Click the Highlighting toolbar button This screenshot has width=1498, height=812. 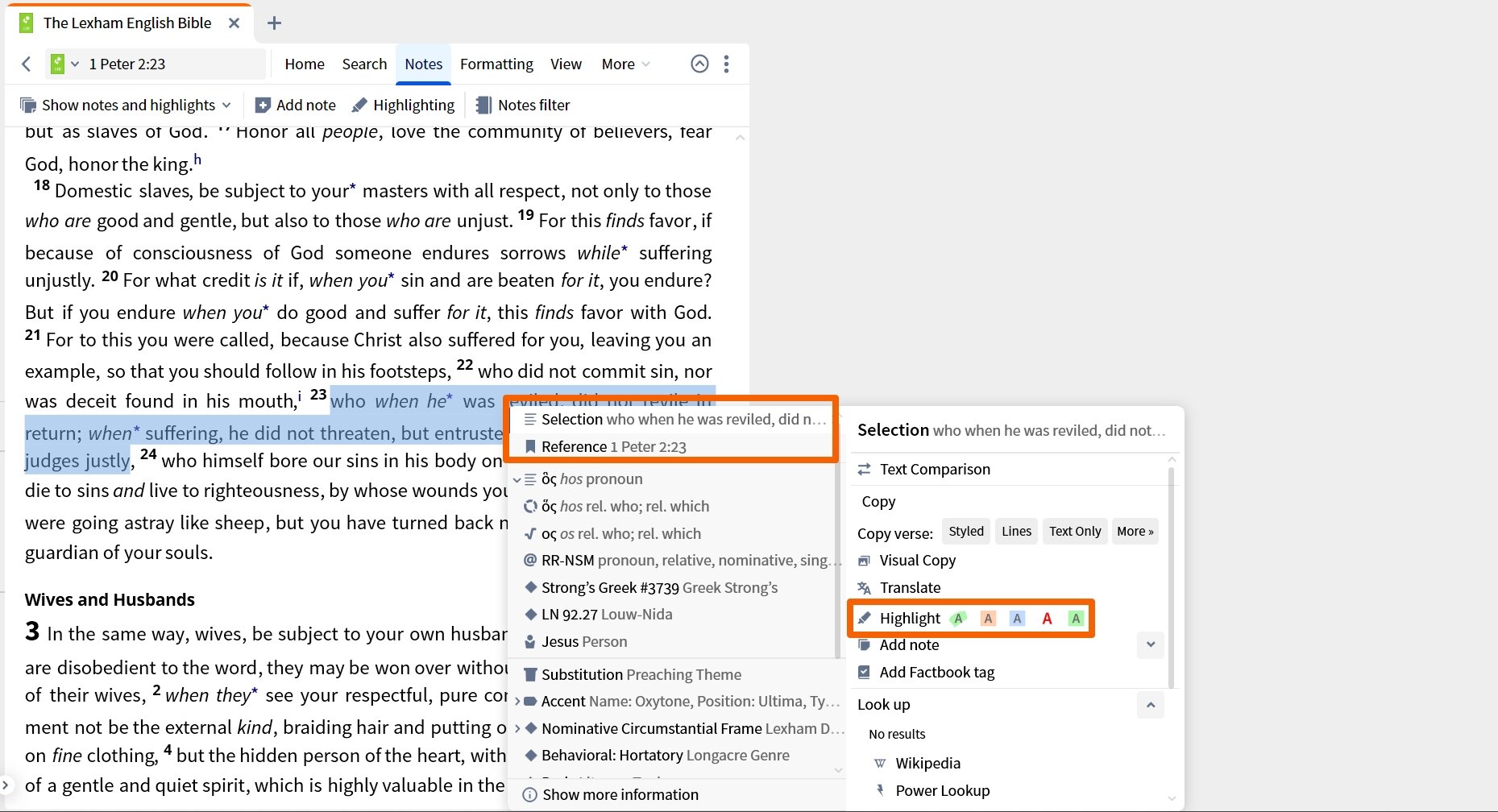pos(404,105)
